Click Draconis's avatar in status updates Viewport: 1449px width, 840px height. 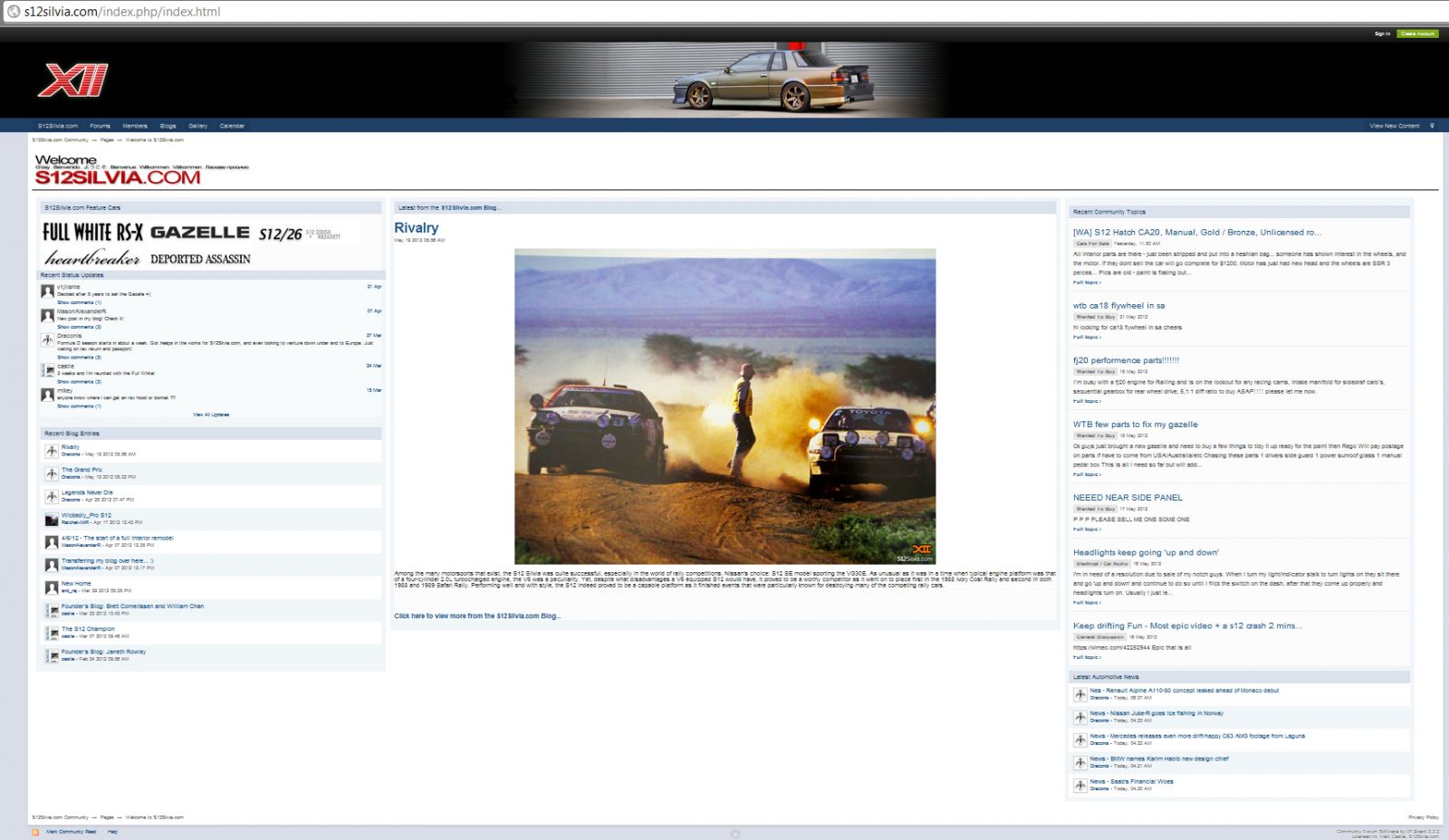tap(47, 340)
